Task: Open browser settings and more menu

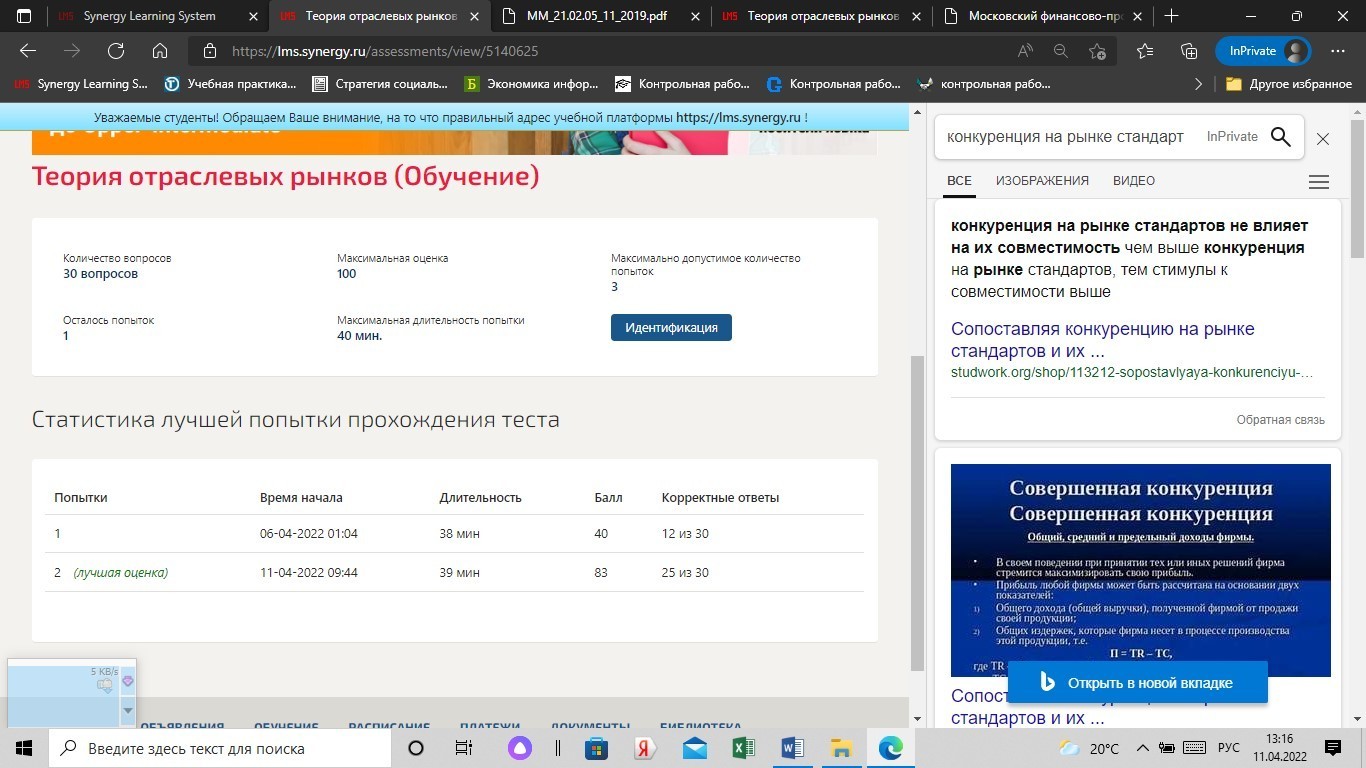Action: tap(1338, 51)
